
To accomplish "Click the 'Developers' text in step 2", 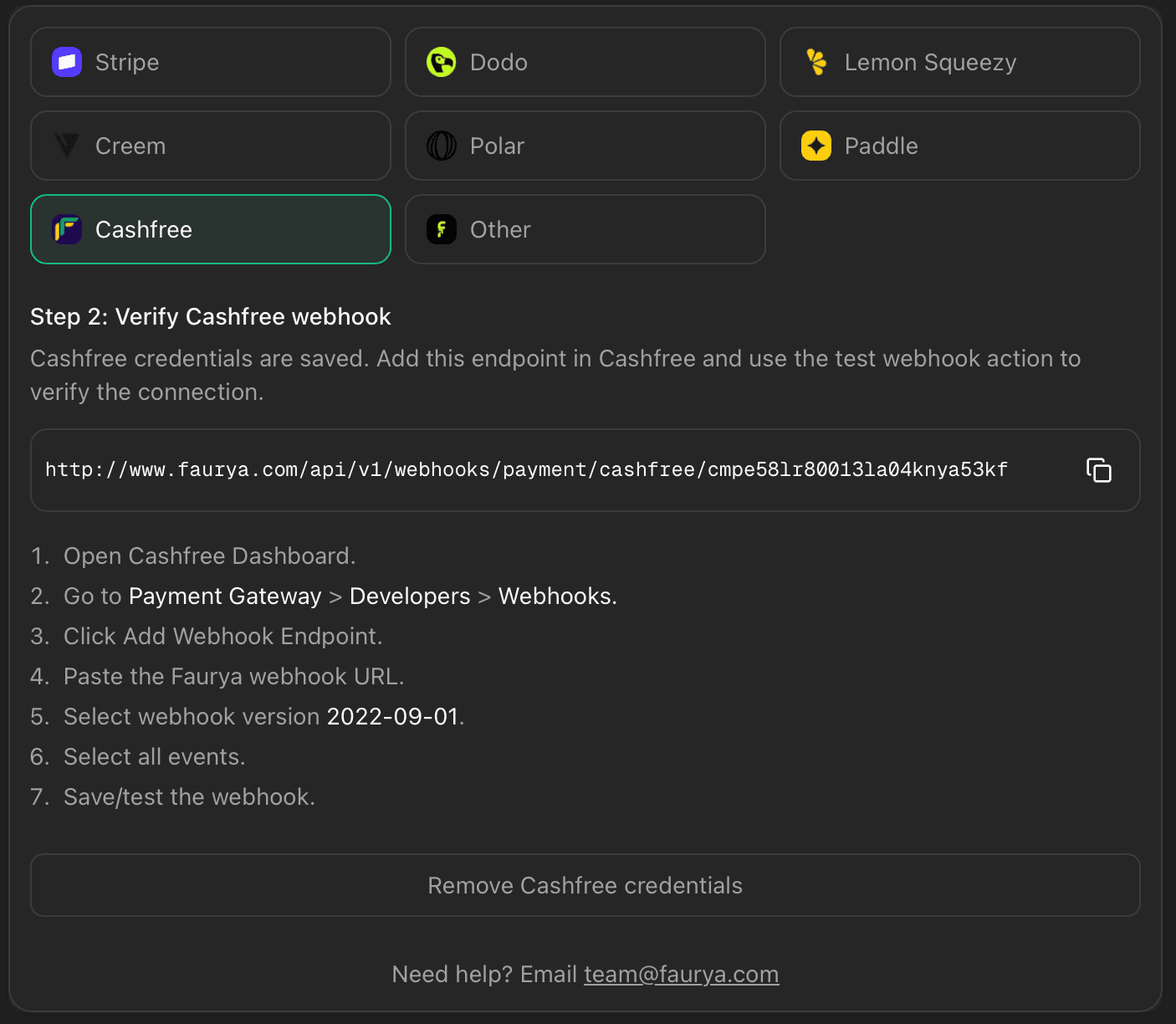I will point(410,596).
